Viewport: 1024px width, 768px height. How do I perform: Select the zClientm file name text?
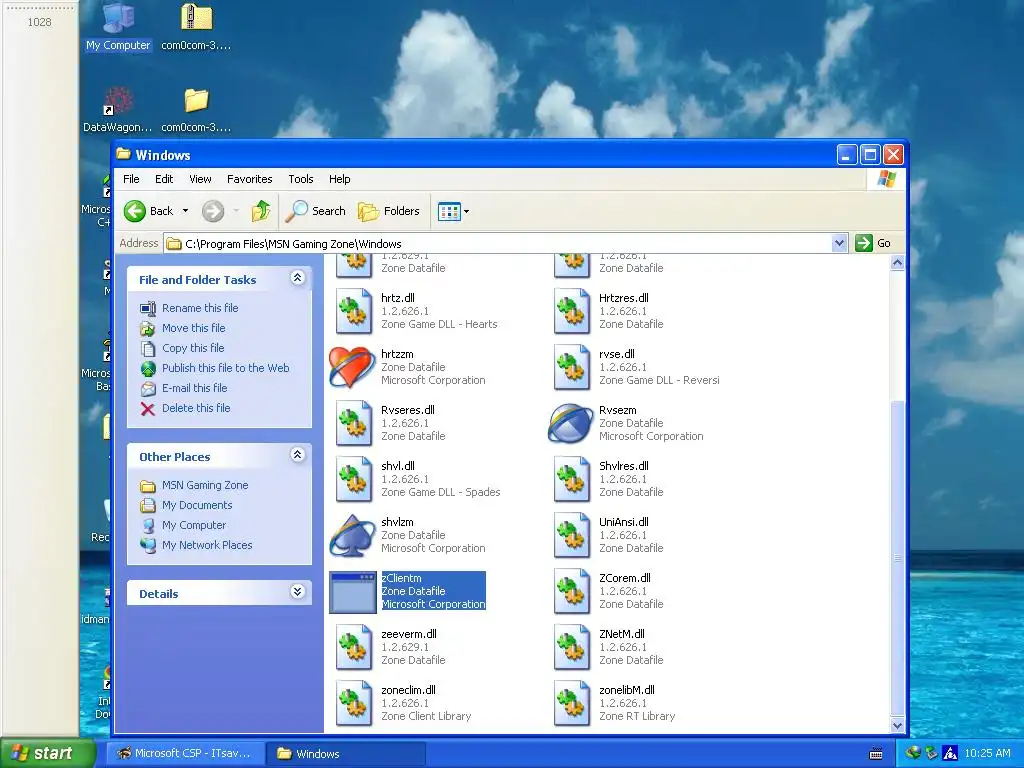402,578
